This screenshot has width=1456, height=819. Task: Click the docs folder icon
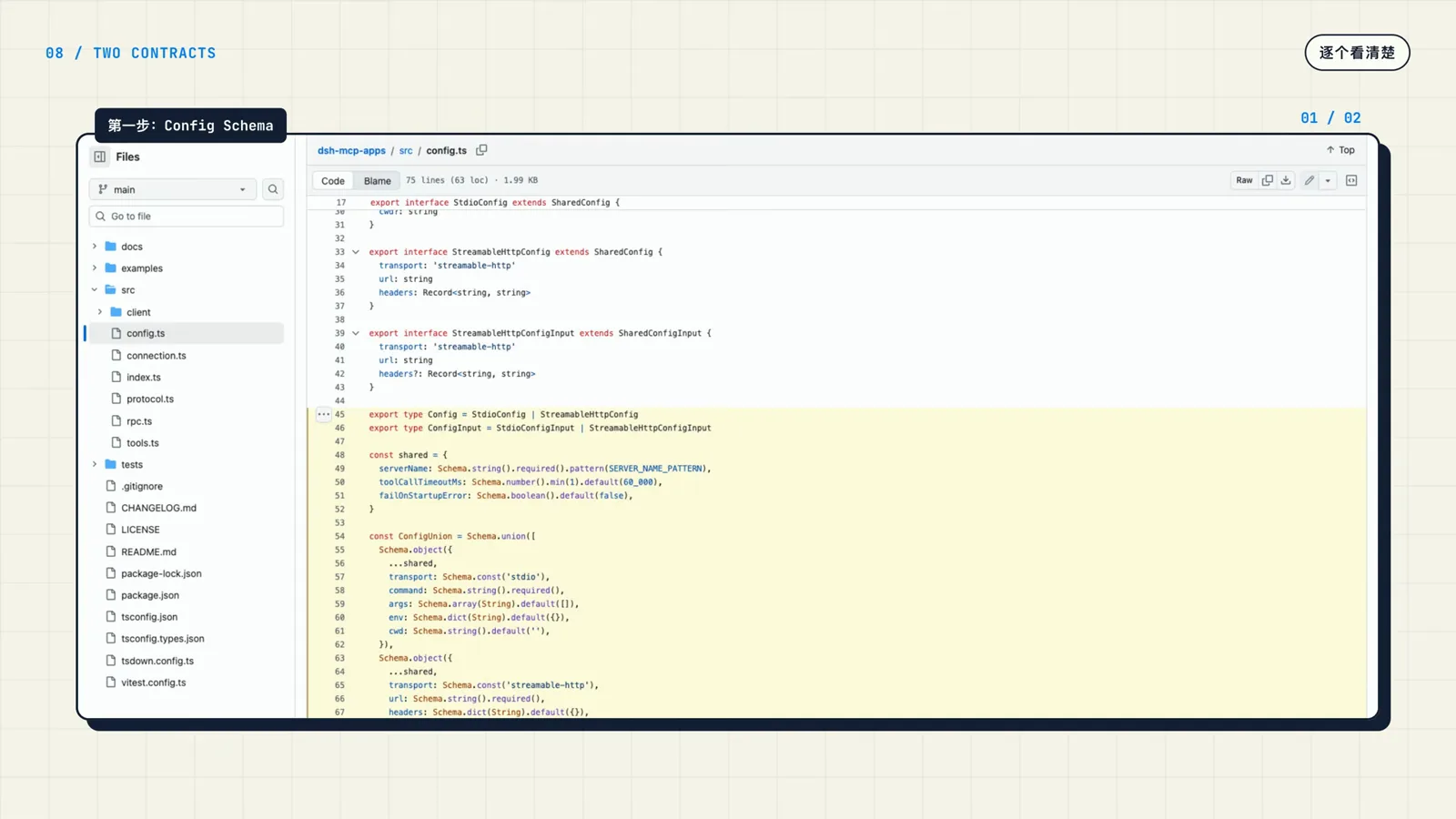pos(110,247)
